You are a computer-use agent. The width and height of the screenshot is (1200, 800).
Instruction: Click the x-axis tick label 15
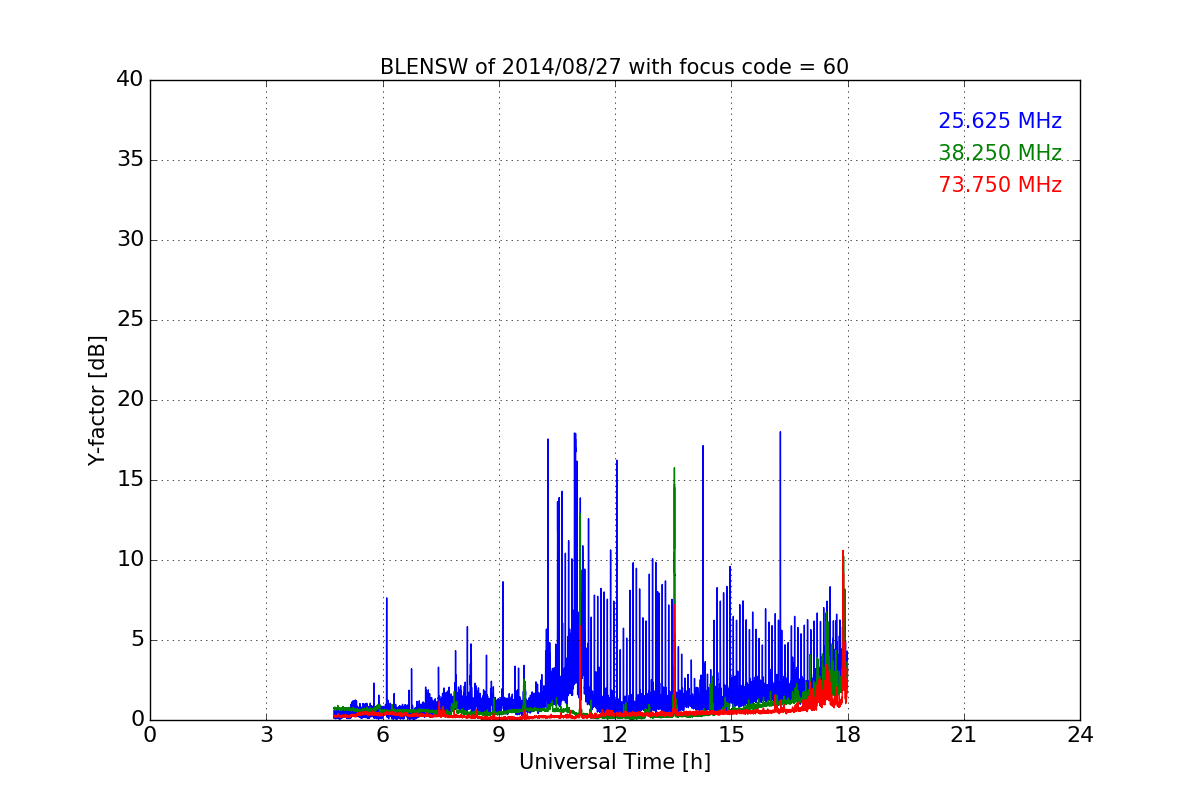click(731, 734)
